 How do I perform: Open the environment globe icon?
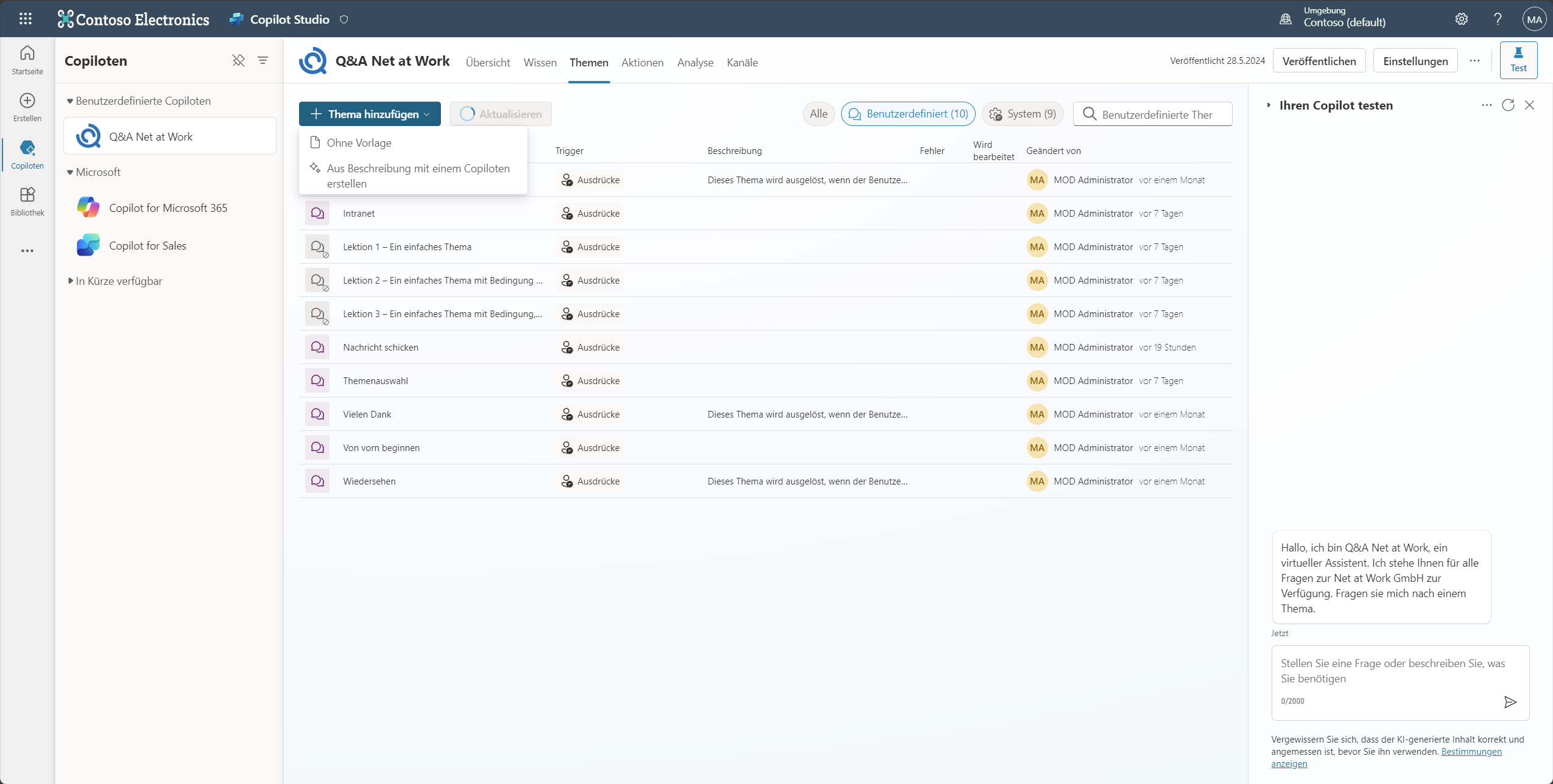pos(1286,19)
